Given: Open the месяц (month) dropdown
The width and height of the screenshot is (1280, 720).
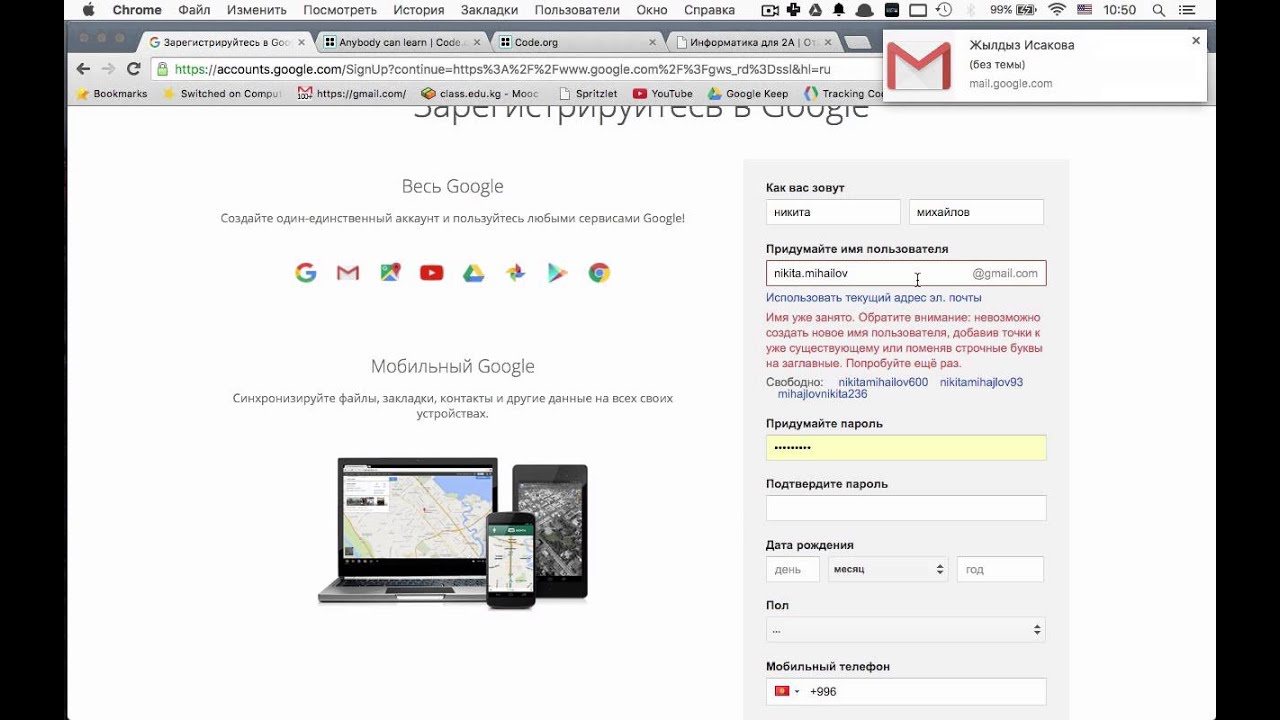Looking at the screenshot, I should coord(888,569).
